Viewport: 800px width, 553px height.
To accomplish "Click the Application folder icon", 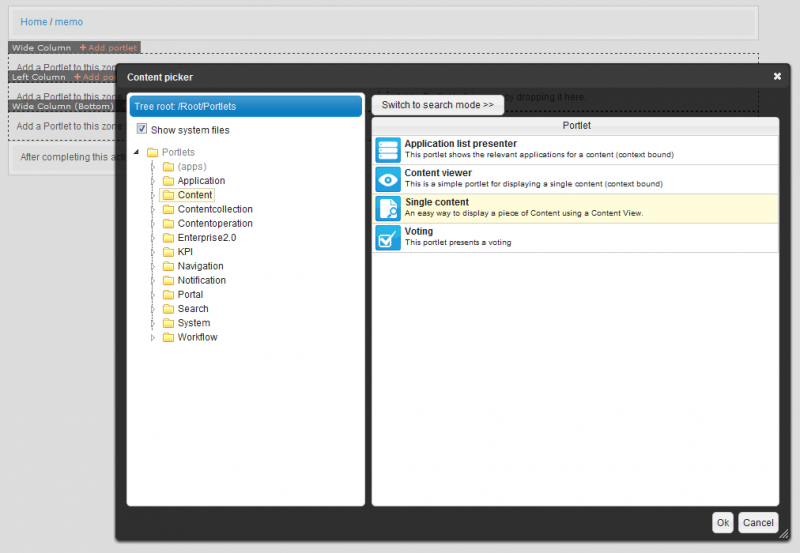I will pos(168,181).
